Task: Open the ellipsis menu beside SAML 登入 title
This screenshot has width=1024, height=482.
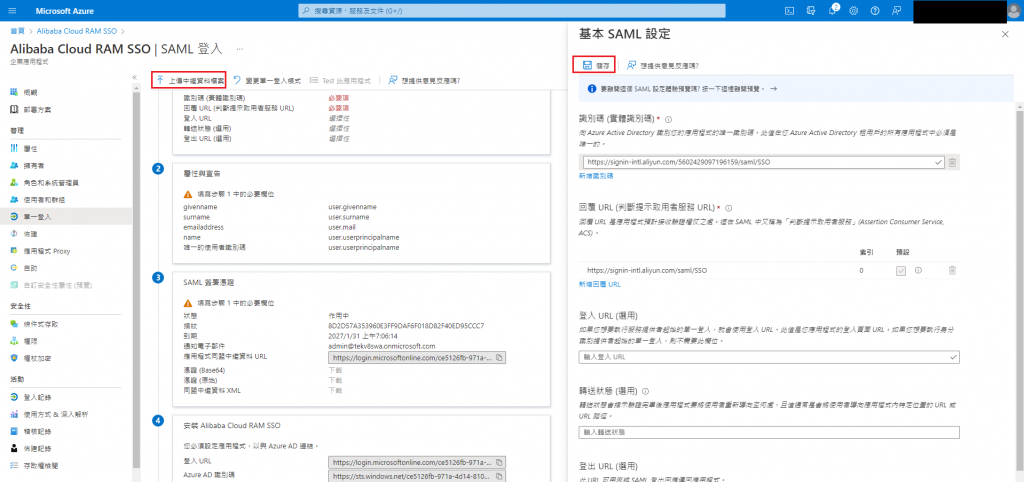Action: point(240,49)
